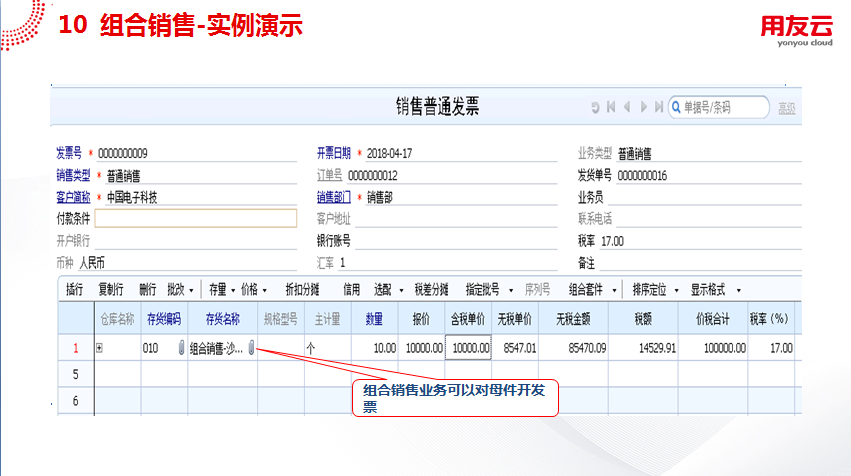Click the 存货名称 column header
Viewport: 851px width, 476px height.
(223, 319)
